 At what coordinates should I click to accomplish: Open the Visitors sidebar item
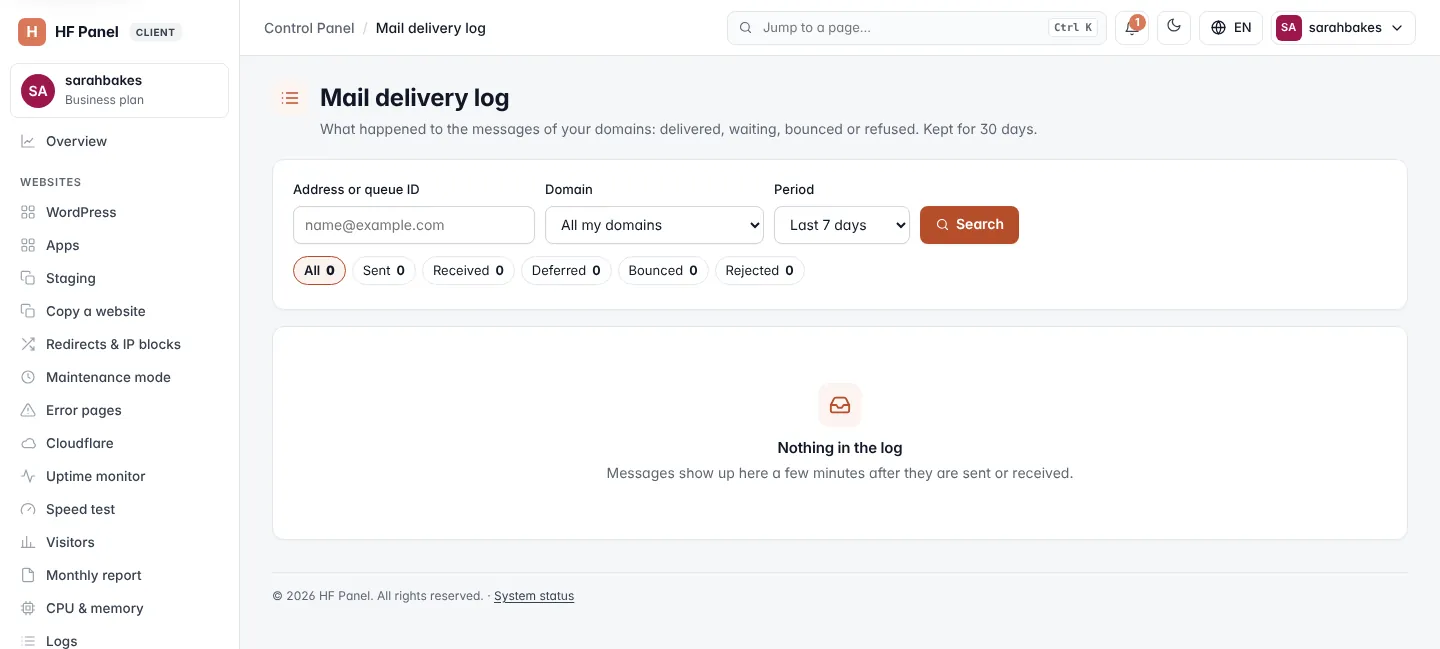pos(120,542)
